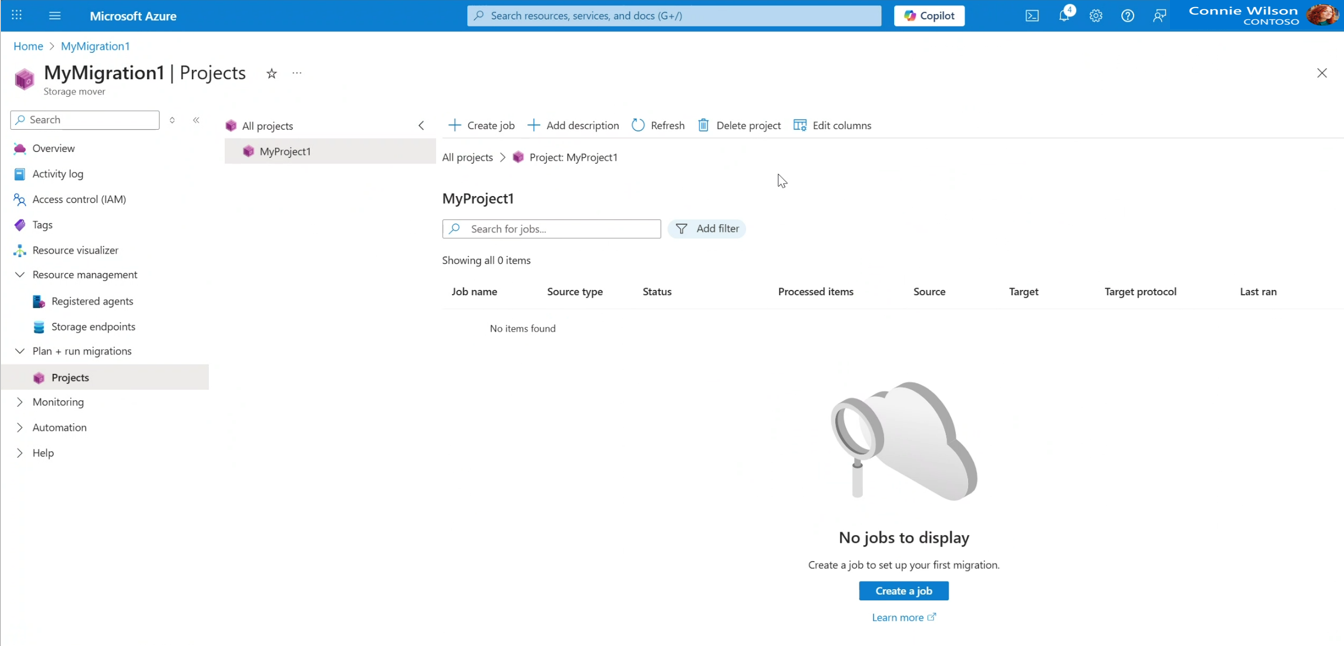Launch Cloud Shell from the top bar
This screenshot has height=646, width=1344.
[1032, 16]
